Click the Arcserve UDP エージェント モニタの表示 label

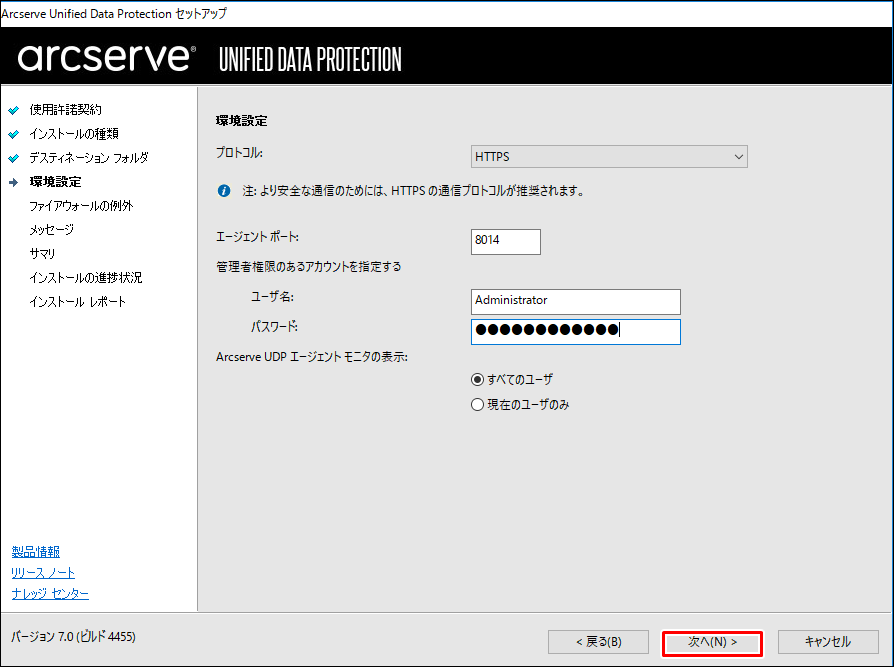312,357
